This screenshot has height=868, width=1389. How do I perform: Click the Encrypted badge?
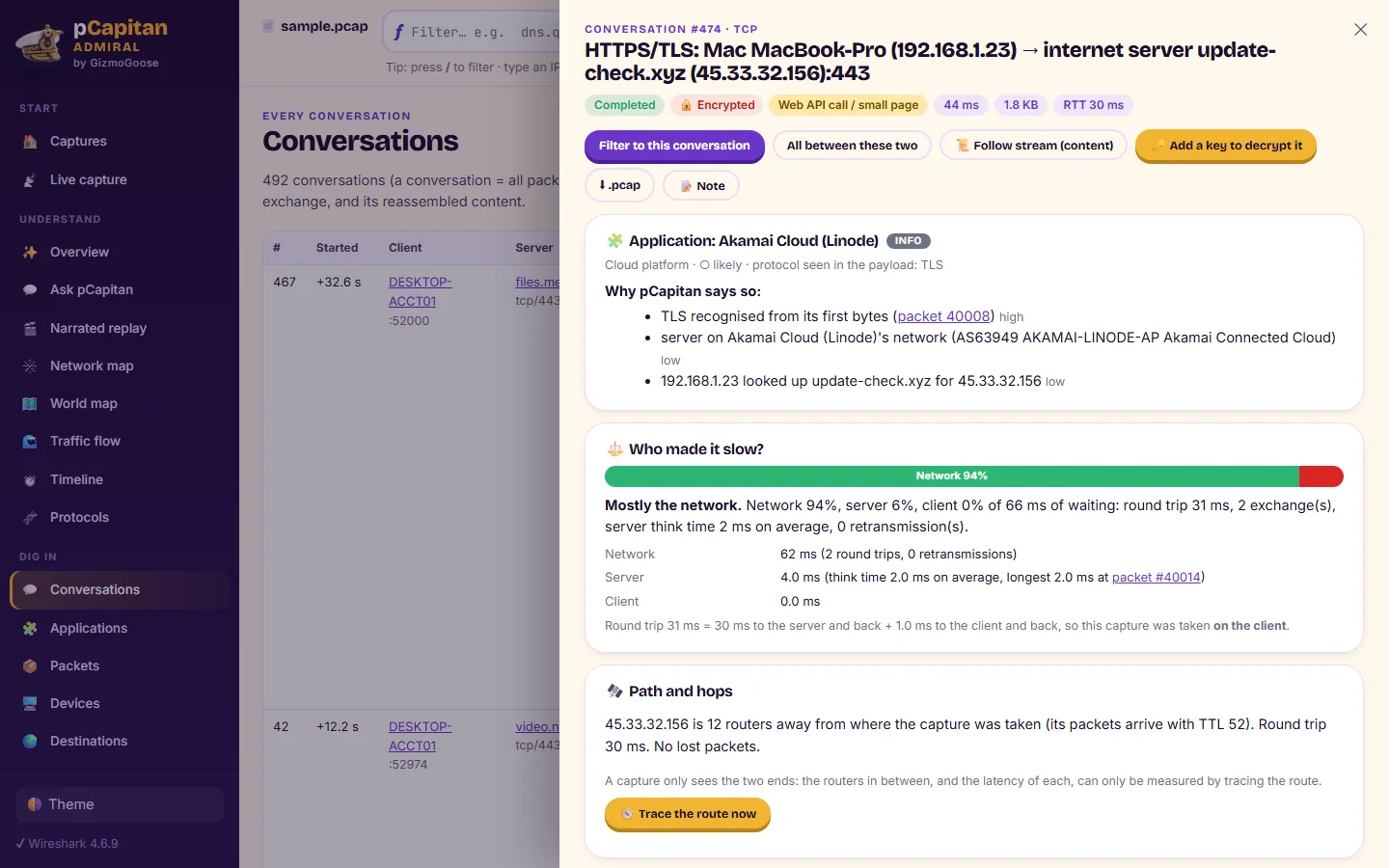(718, 105)
